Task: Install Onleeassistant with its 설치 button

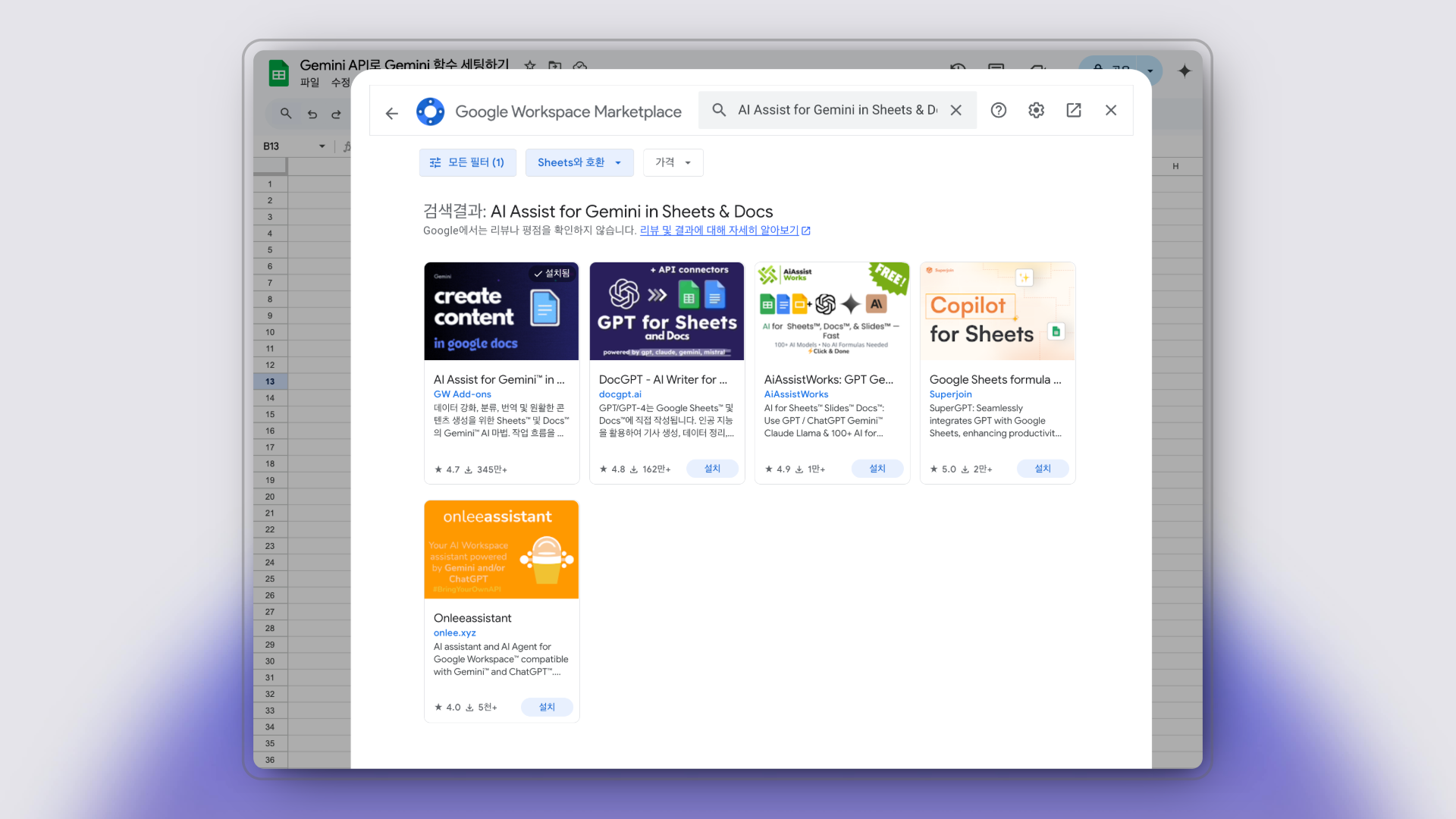Action: [547, 707]
